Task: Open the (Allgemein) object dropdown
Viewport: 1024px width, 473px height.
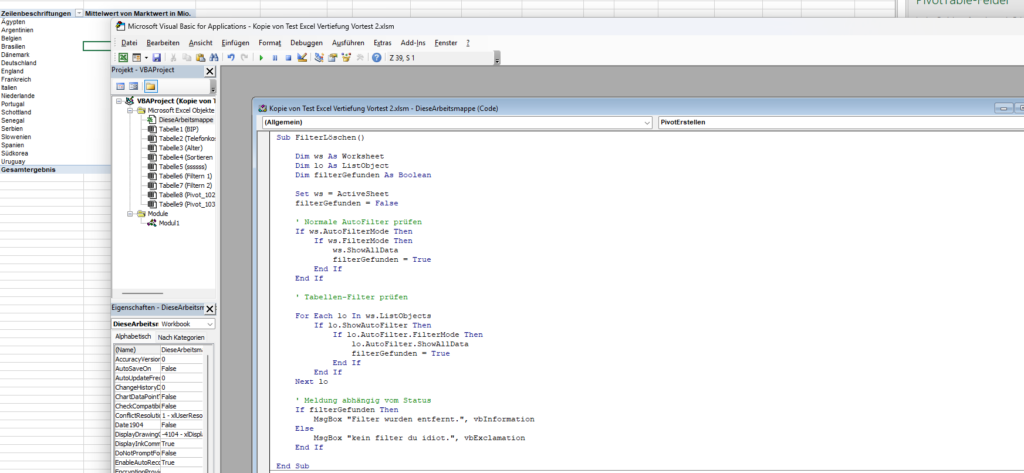Action: pos(648,121)
